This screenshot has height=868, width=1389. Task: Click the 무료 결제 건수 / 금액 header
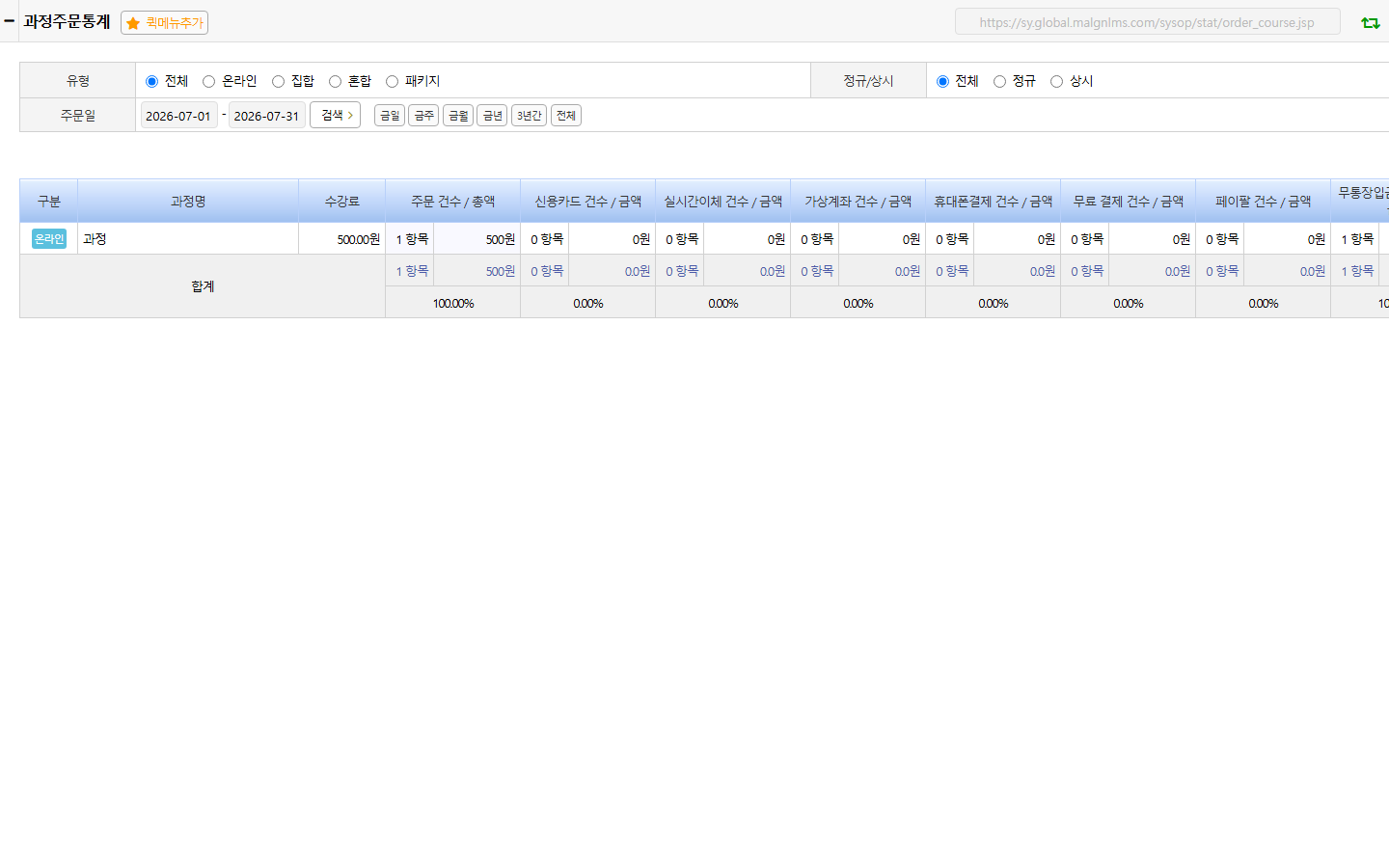(1129, 201)
